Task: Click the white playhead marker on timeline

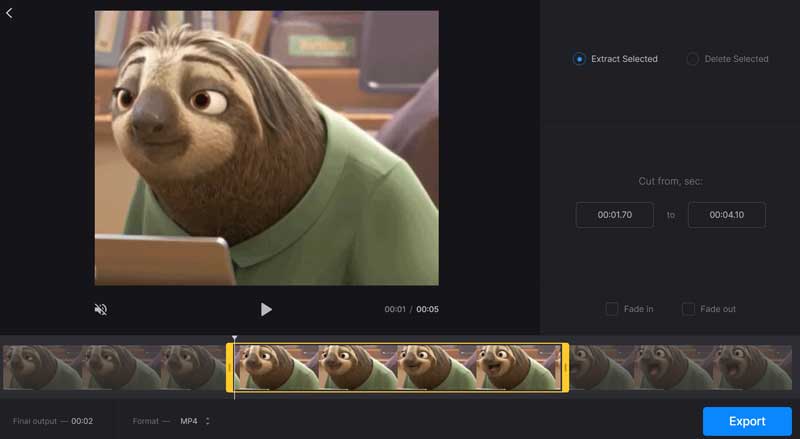Action: [x=234, y=338]
